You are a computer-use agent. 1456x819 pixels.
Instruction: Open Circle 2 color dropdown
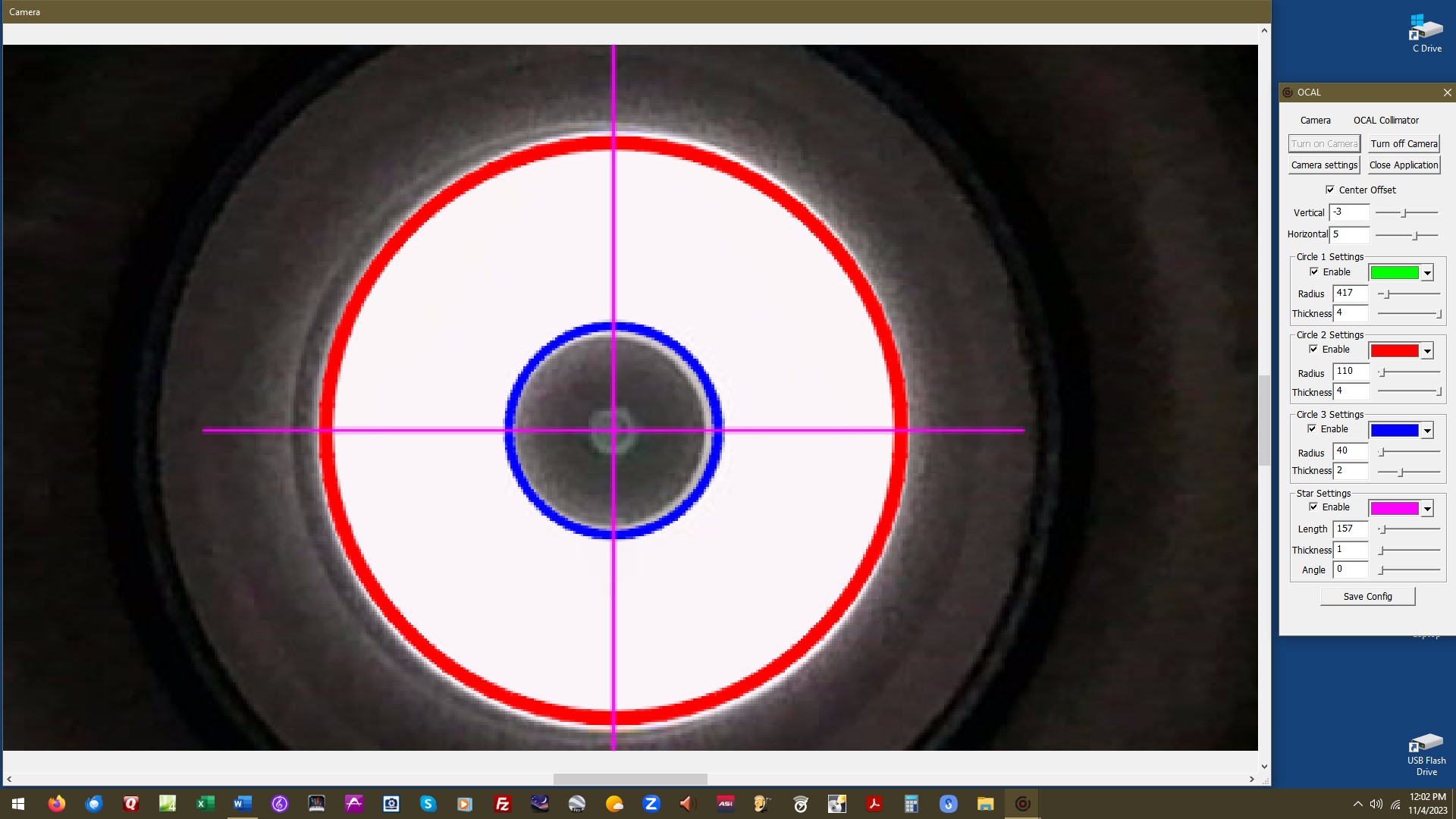(x=1427, y=350)
